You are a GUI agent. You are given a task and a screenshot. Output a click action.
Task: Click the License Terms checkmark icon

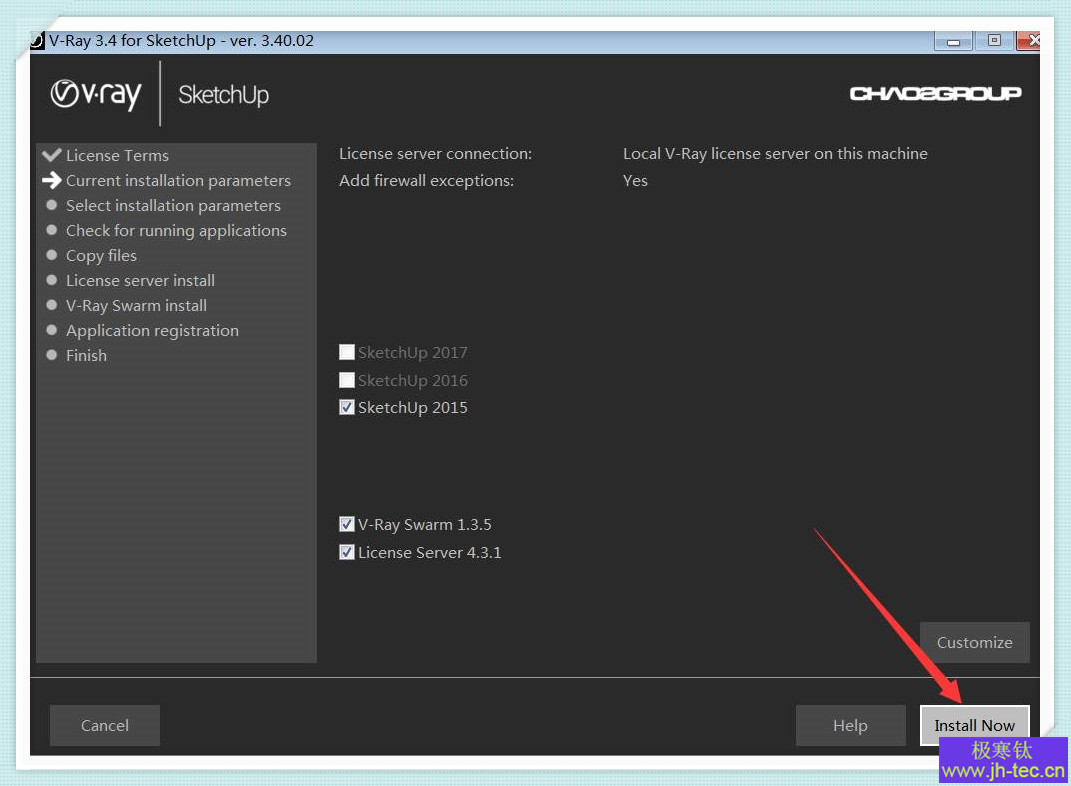tap(52, 155)
